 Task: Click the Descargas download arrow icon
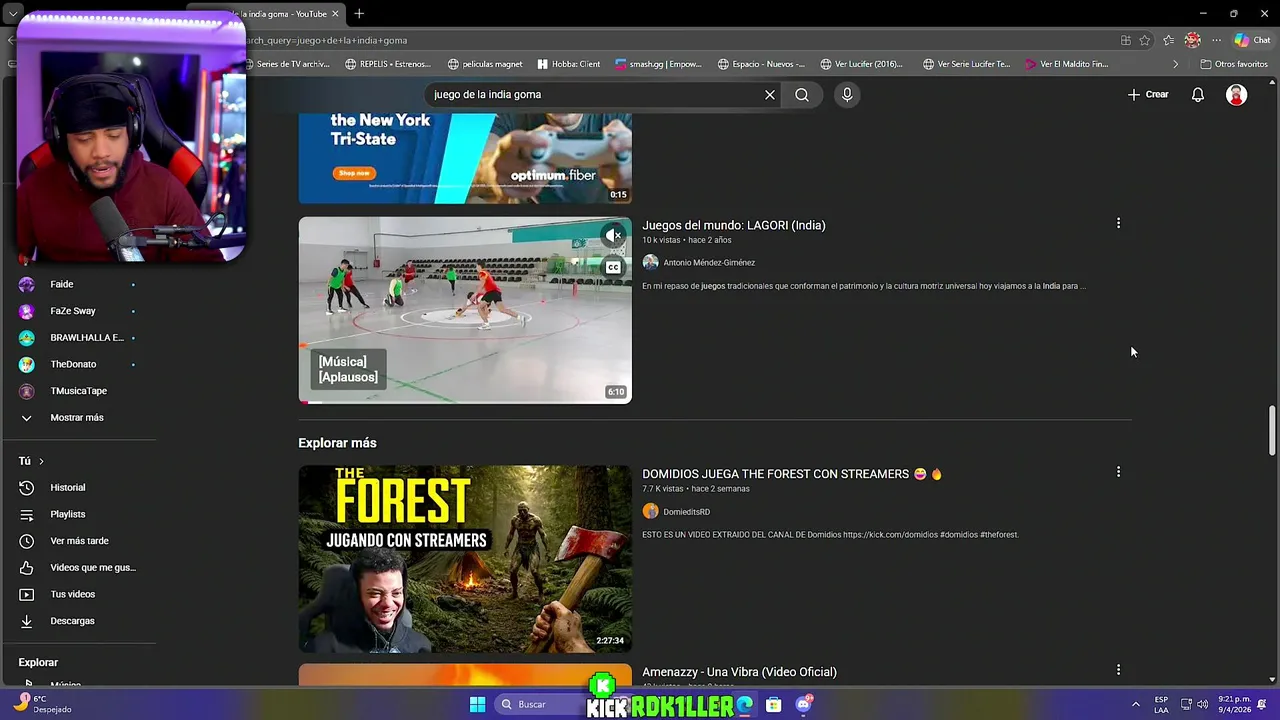pyautogui.click(x=27, y=621)
